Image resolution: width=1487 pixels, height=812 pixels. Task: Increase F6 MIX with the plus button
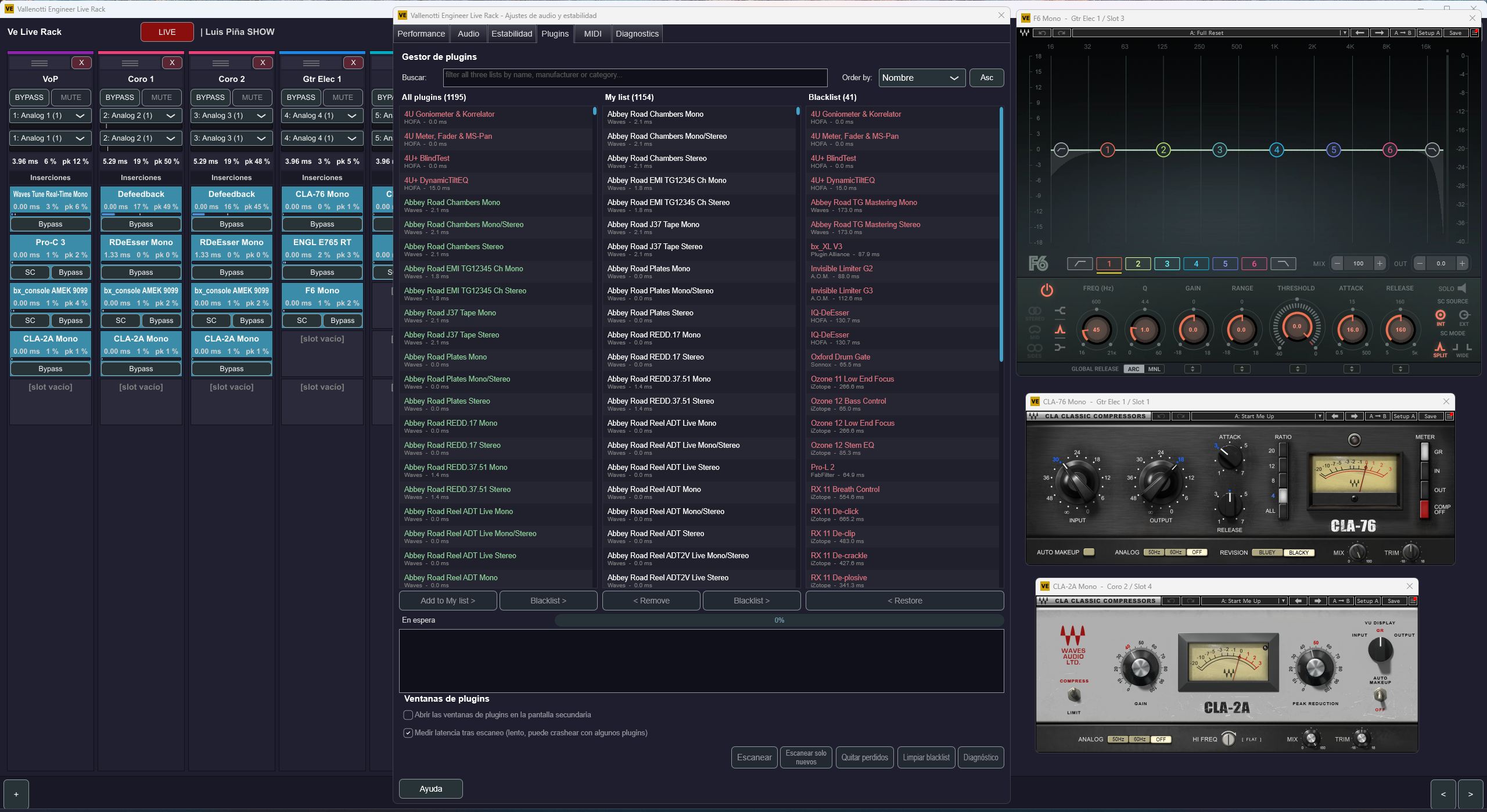(x=1380, y=264)
